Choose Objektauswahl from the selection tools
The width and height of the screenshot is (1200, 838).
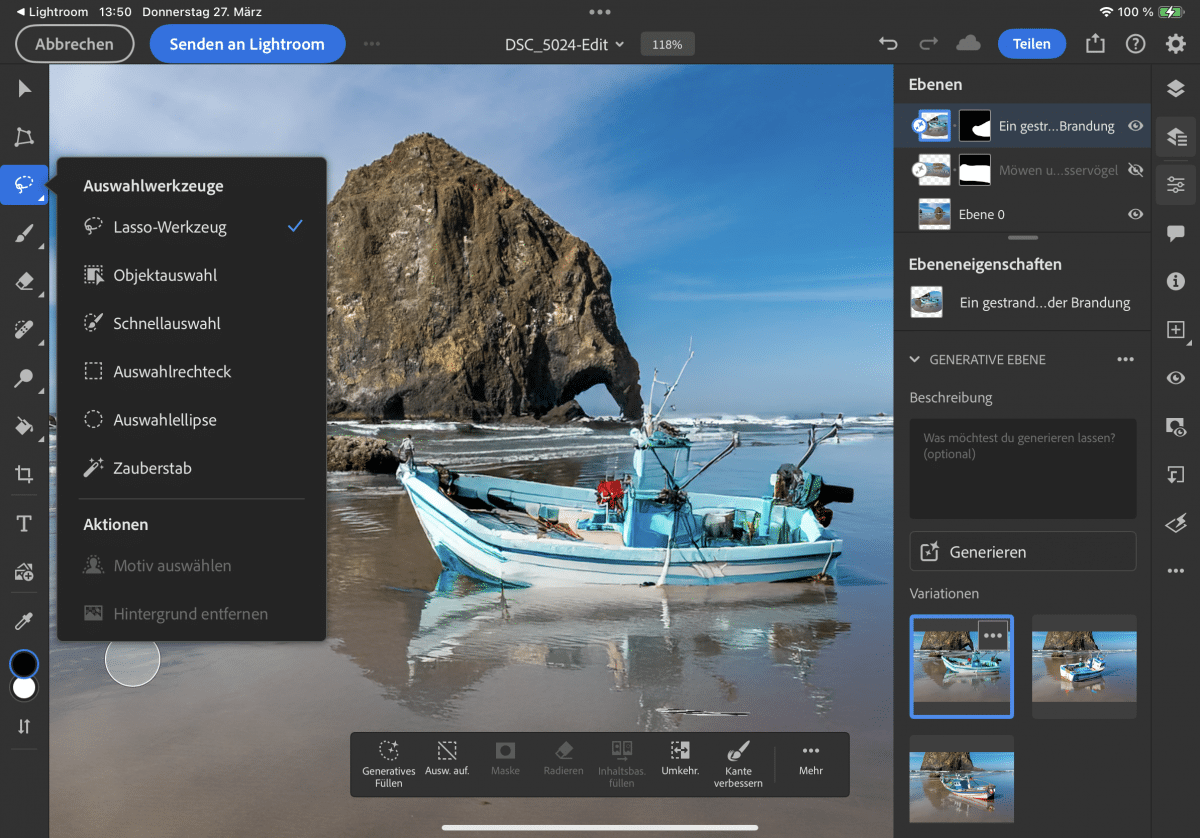[165, 275]
